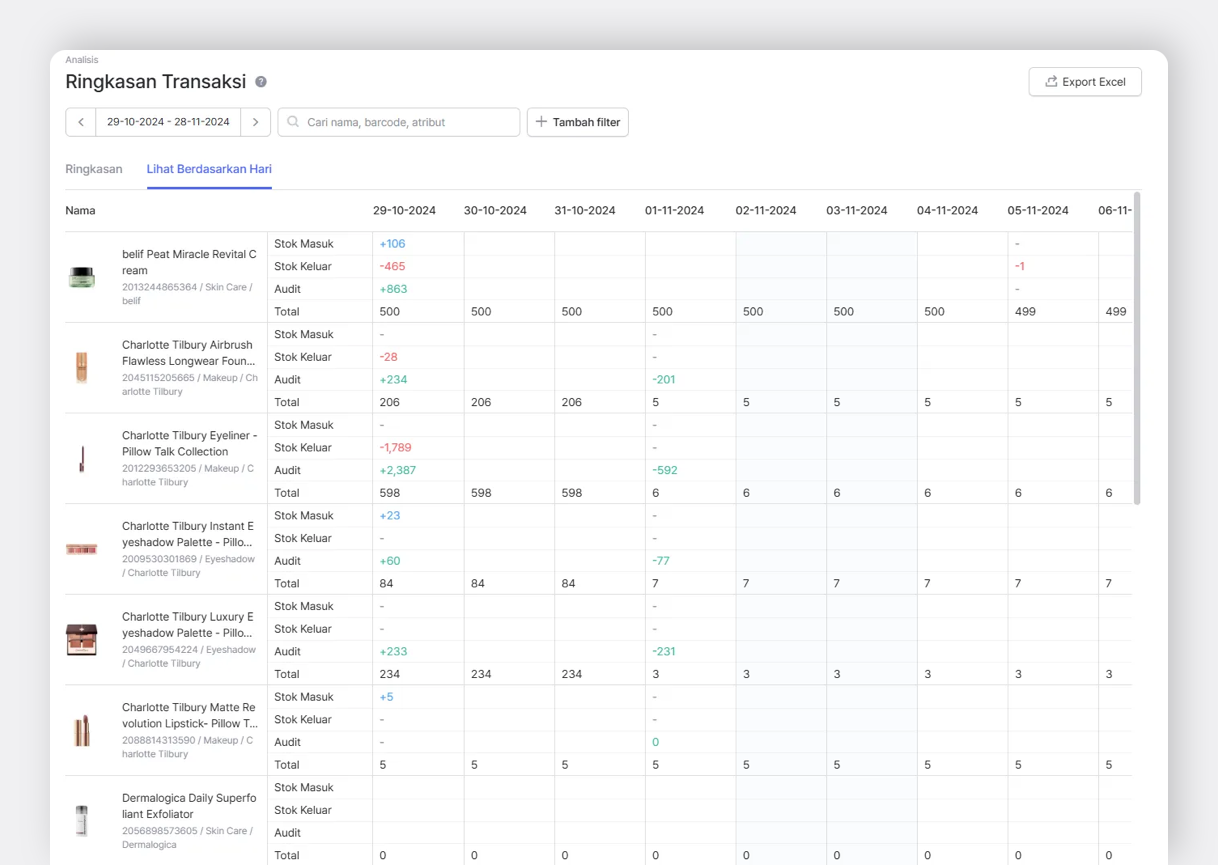Click the +2,387 audit value
1218x865 pixels.
pos(398,470)
